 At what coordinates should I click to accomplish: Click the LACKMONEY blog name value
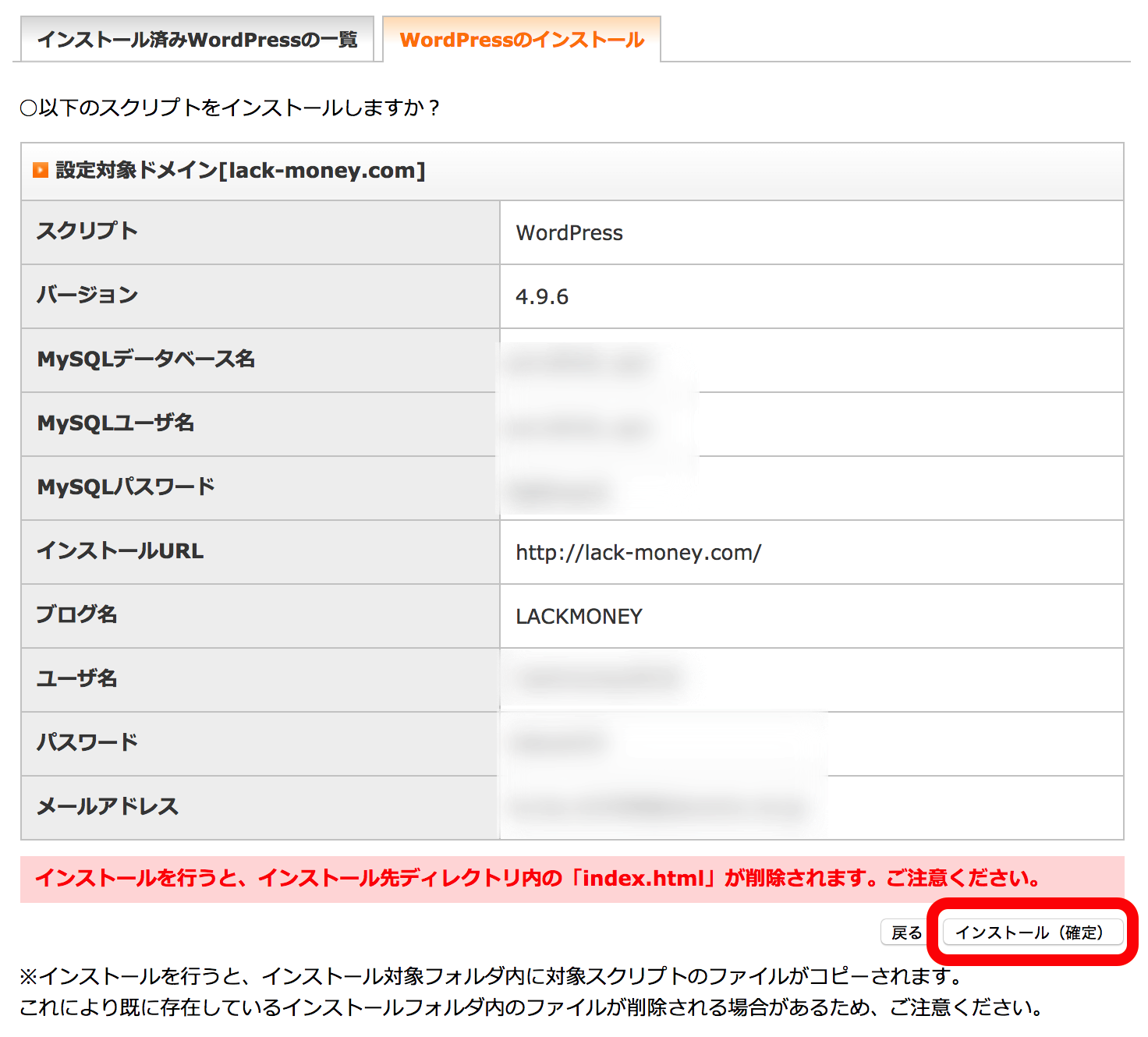[x=579, y=617]
